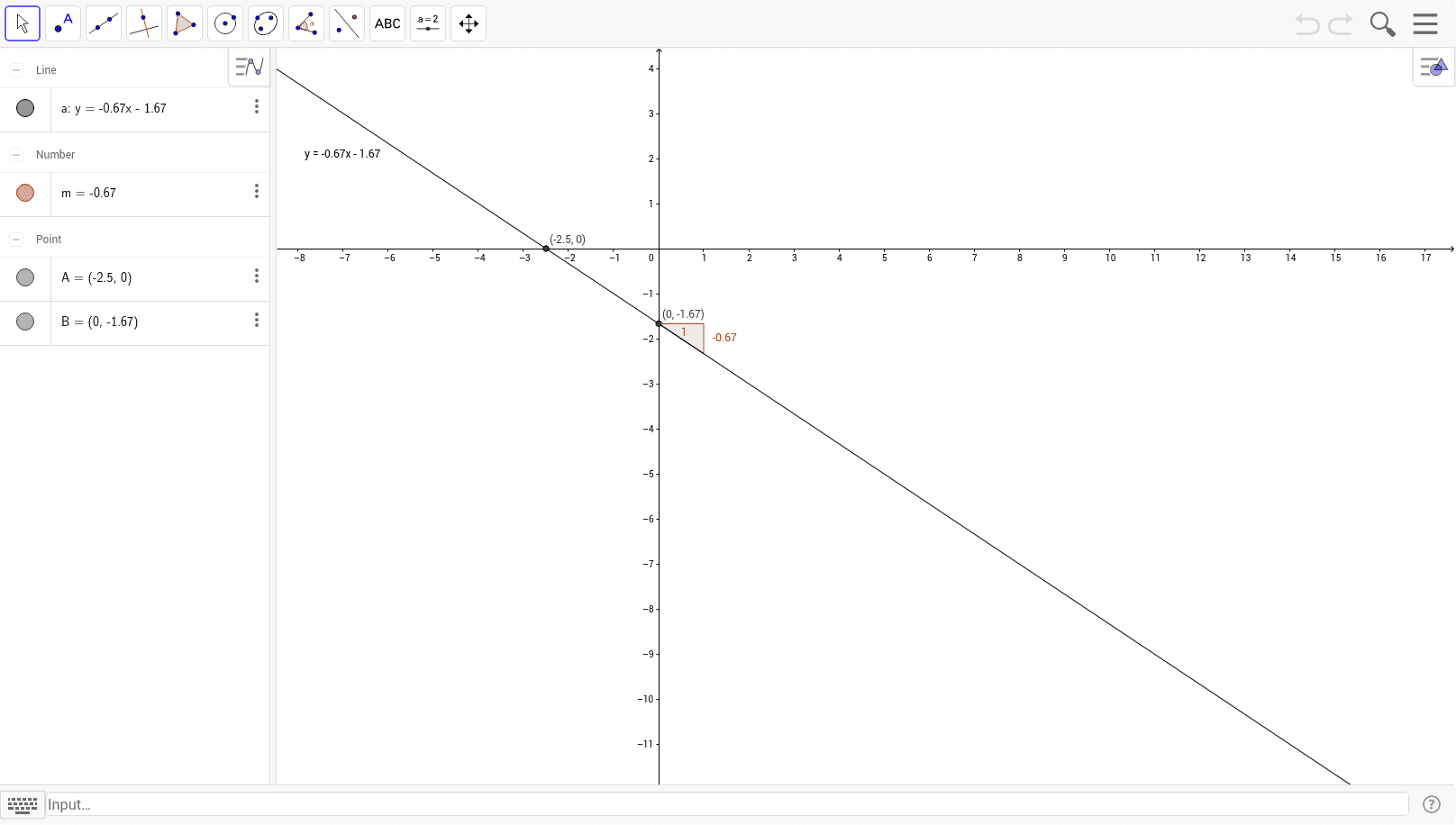The width and height of the screenshot is (1456, 825).
Task: Select the equation a: y = -0.67x - 1.67
Action: 114,108
